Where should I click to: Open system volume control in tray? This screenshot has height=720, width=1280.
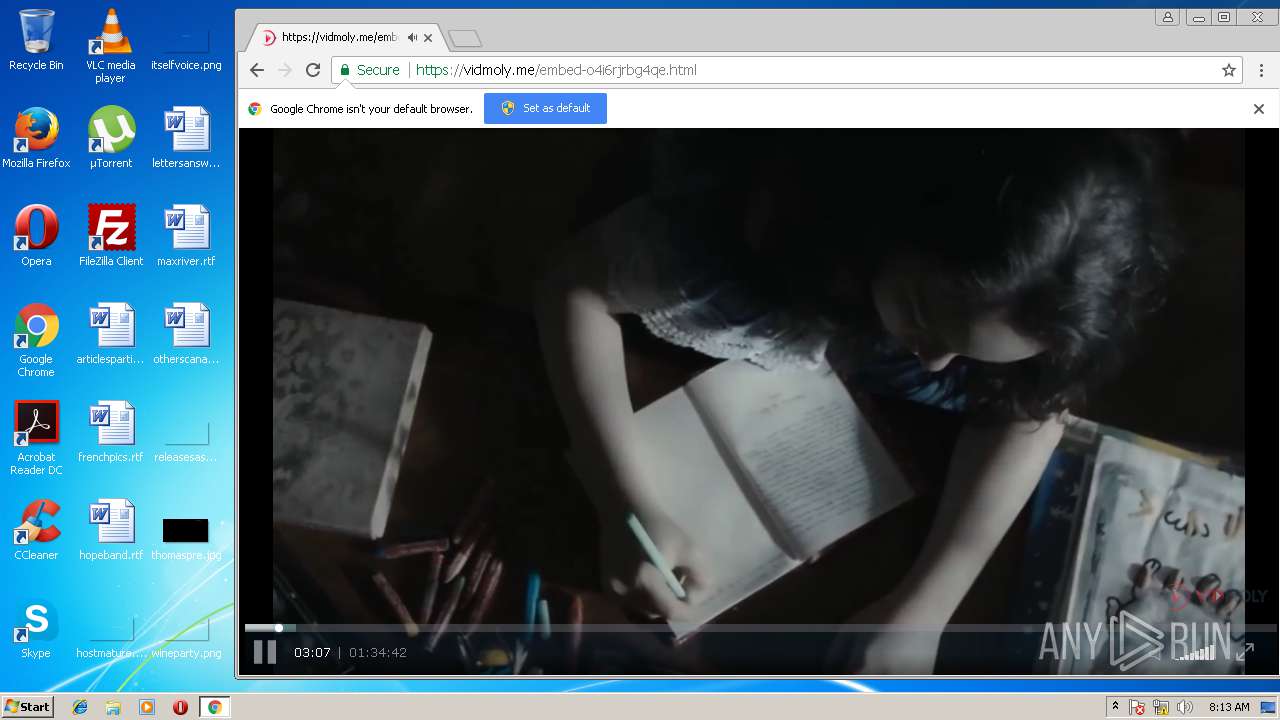[x=1185, y=707]
